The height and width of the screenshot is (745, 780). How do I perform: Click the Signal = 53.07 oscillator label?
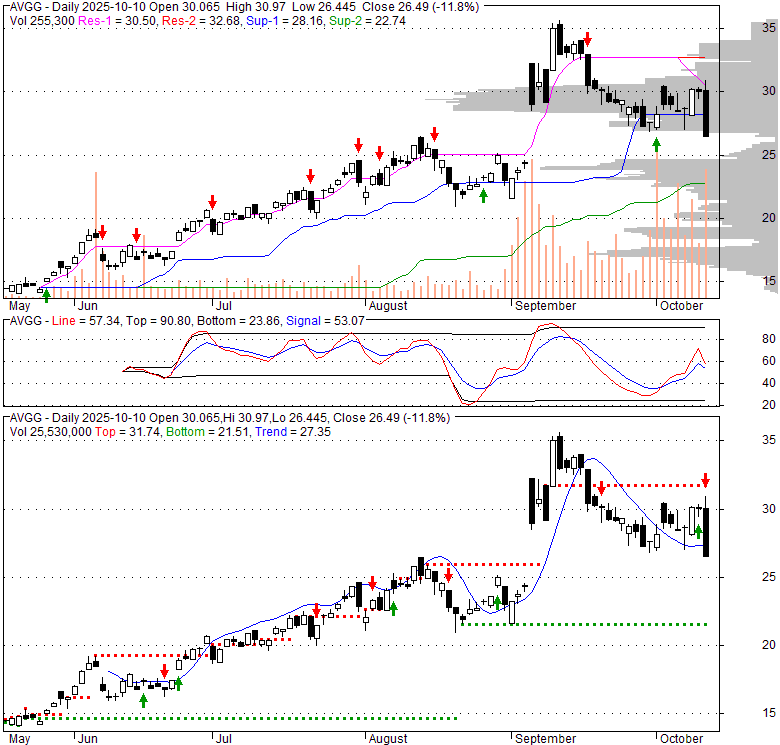[325, 321]
